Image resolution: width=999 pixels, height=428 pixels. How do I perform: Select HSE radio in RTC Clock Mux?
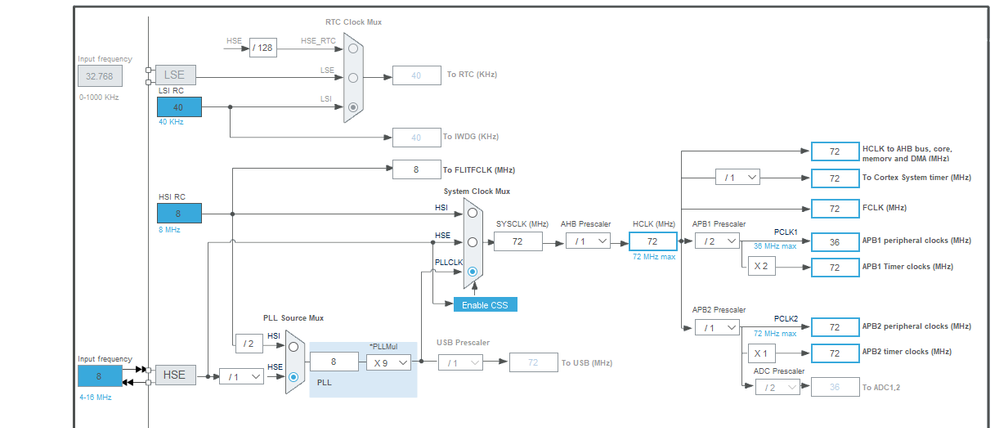(x=353, y=48)
